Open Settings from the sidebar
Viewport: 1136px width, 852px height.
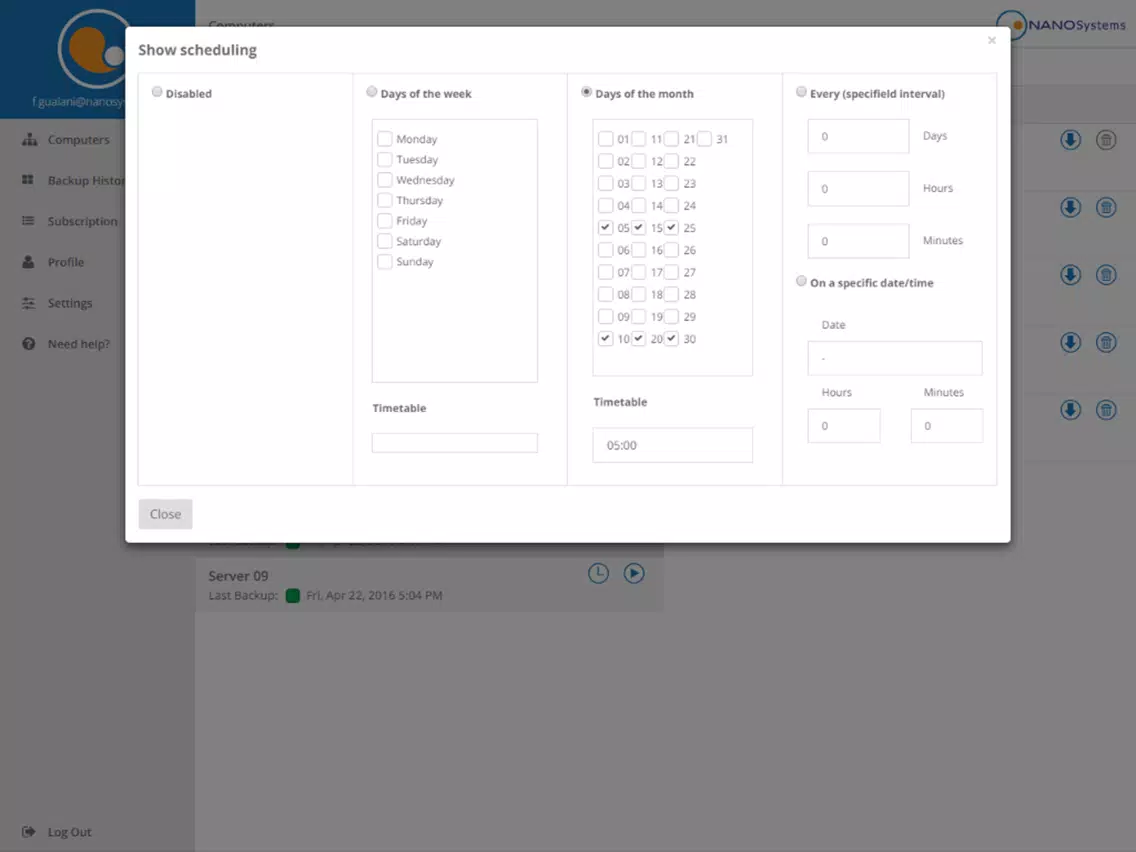coord(70,303)
